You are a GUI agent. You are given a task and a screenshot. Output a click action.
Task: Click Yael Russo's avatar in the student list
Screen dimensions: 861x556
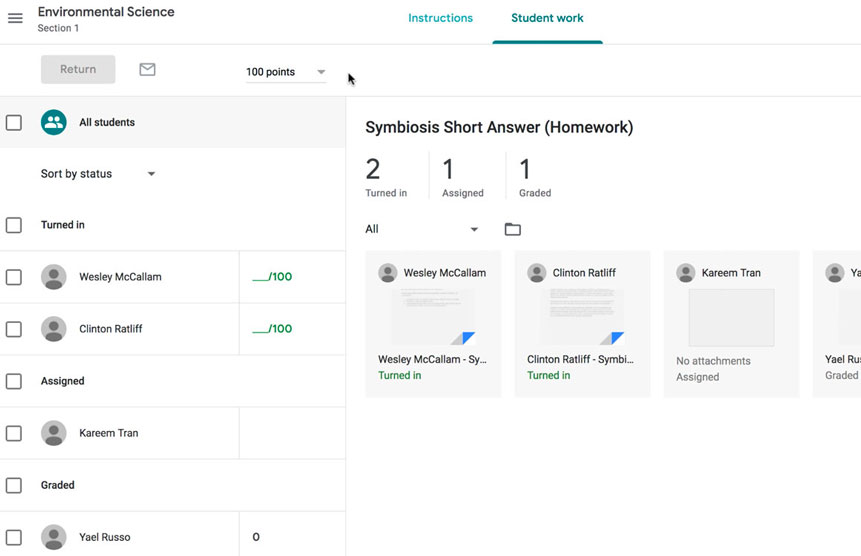pyautogui.click(x=54, y=537)
